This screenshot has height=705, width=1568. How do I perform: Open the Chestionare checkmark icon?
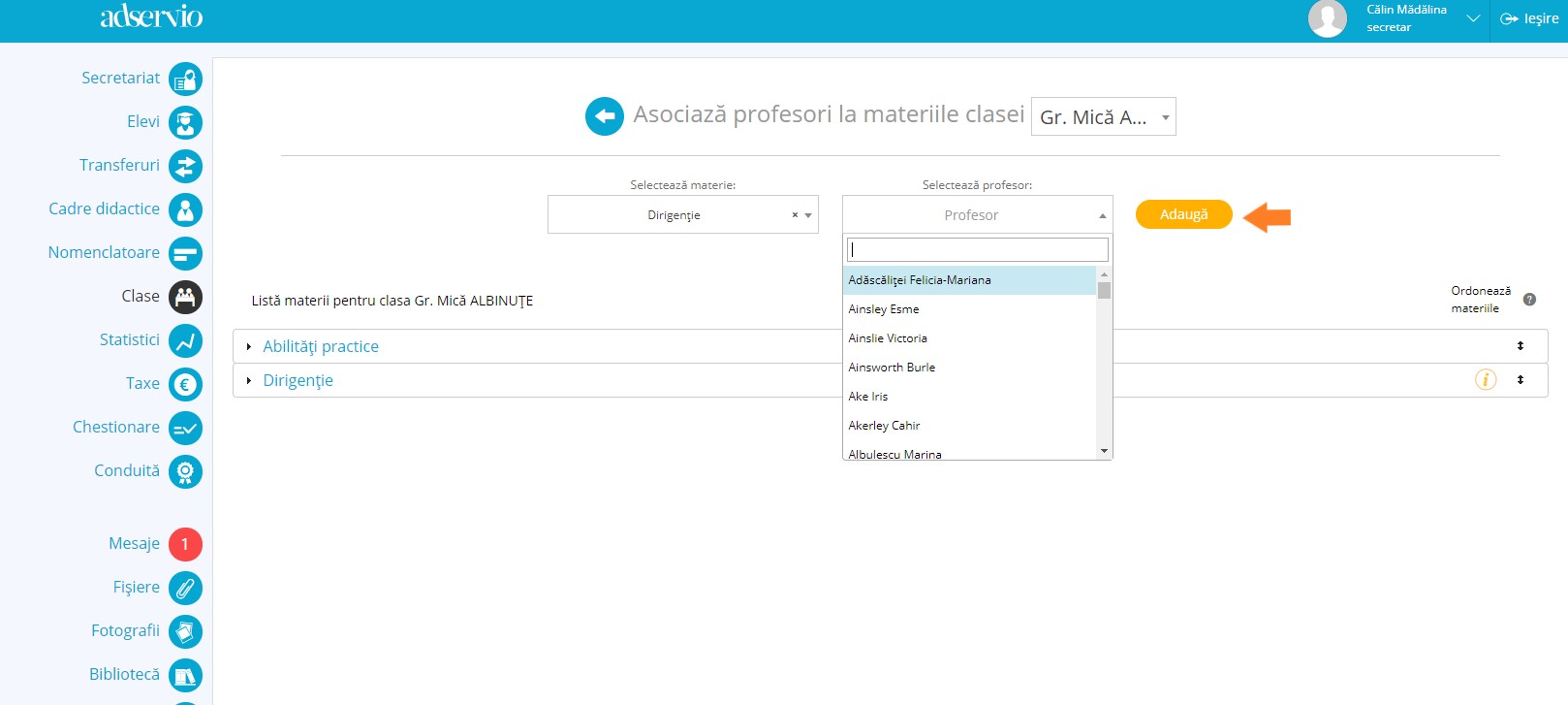pyautogui.click(x=185, y=428)
